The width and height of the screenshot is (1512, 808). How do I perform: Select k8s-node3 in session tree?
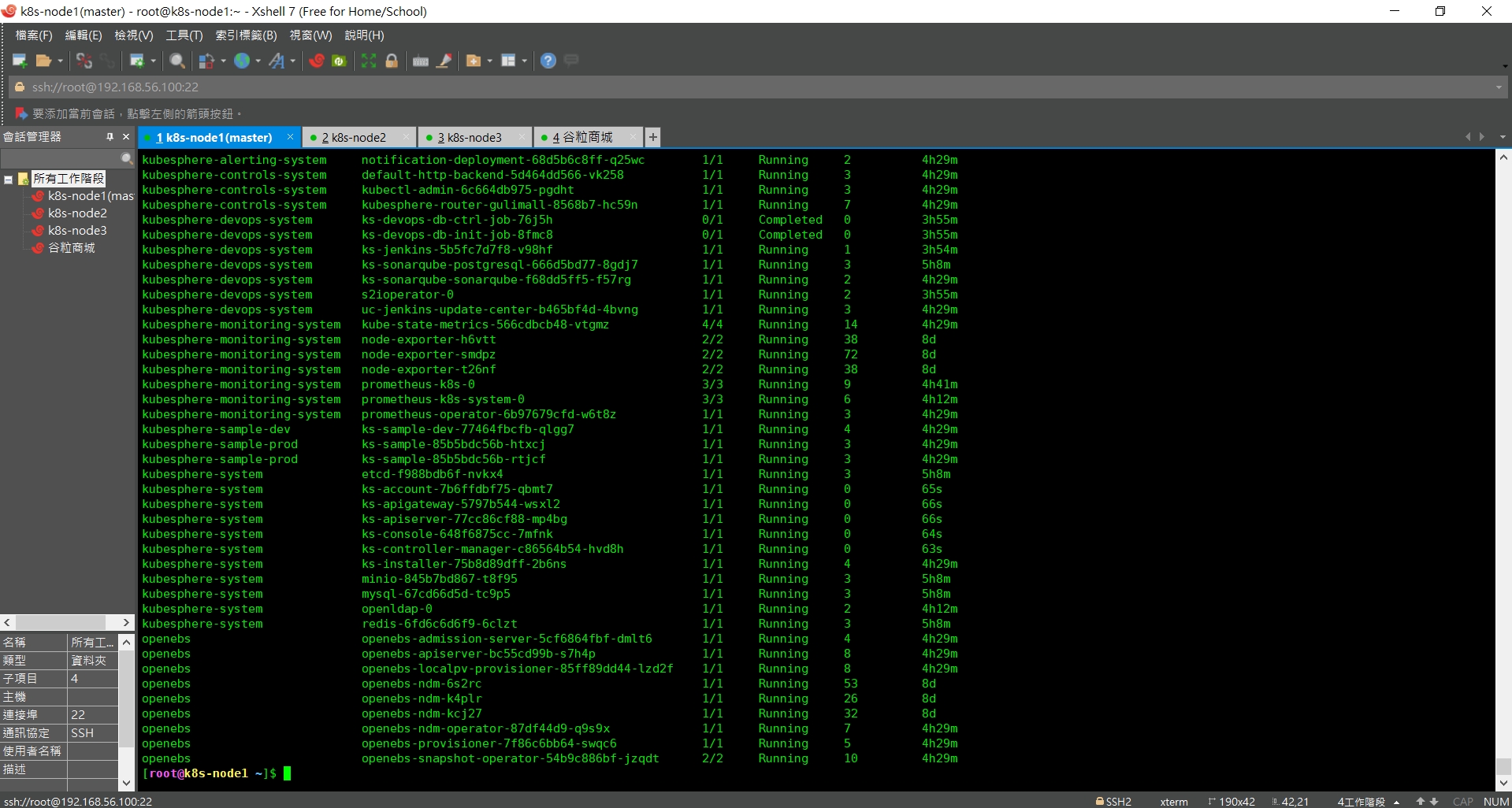coord(76,231)
